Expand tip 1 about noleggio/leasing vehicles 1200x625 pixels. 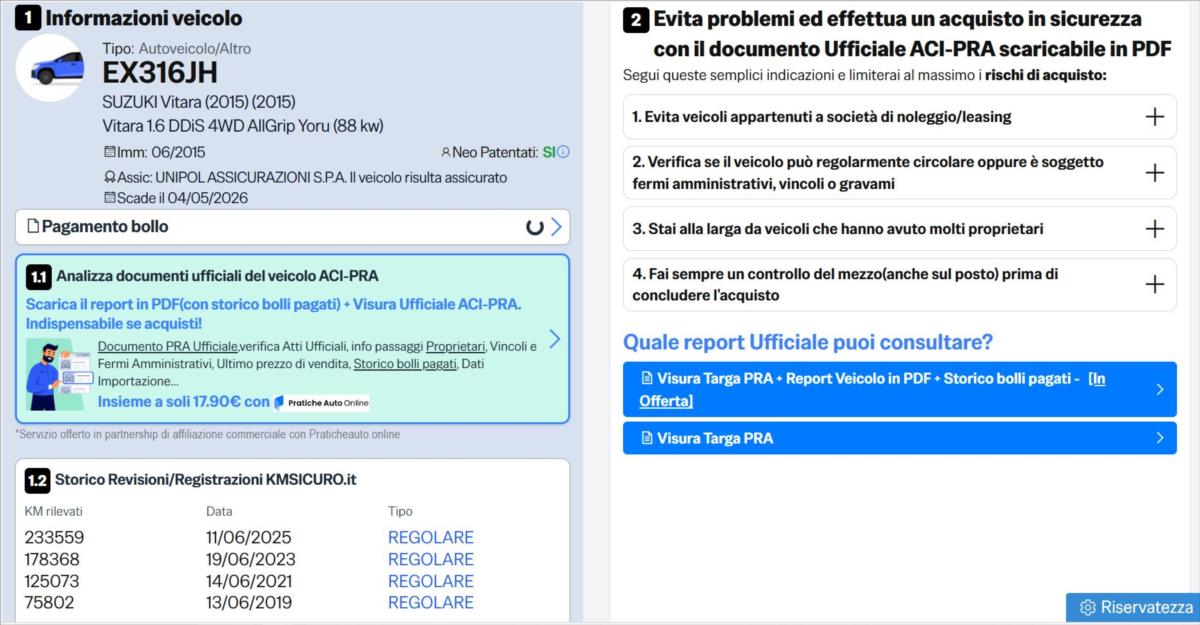click(x=1154, y=117)
